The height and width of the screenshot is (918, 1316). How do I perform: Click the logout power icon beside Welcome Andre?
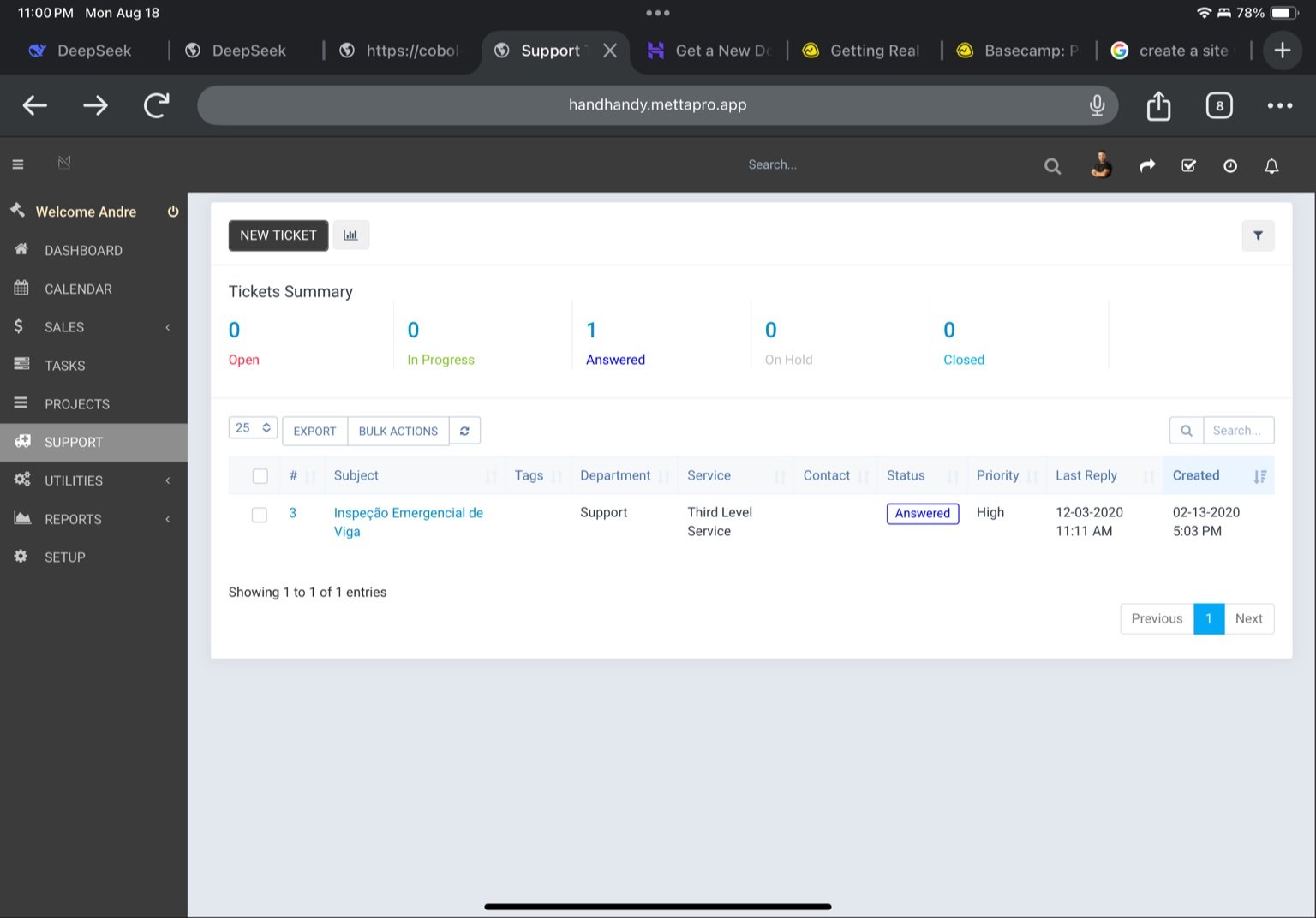(x=173, y=212)
